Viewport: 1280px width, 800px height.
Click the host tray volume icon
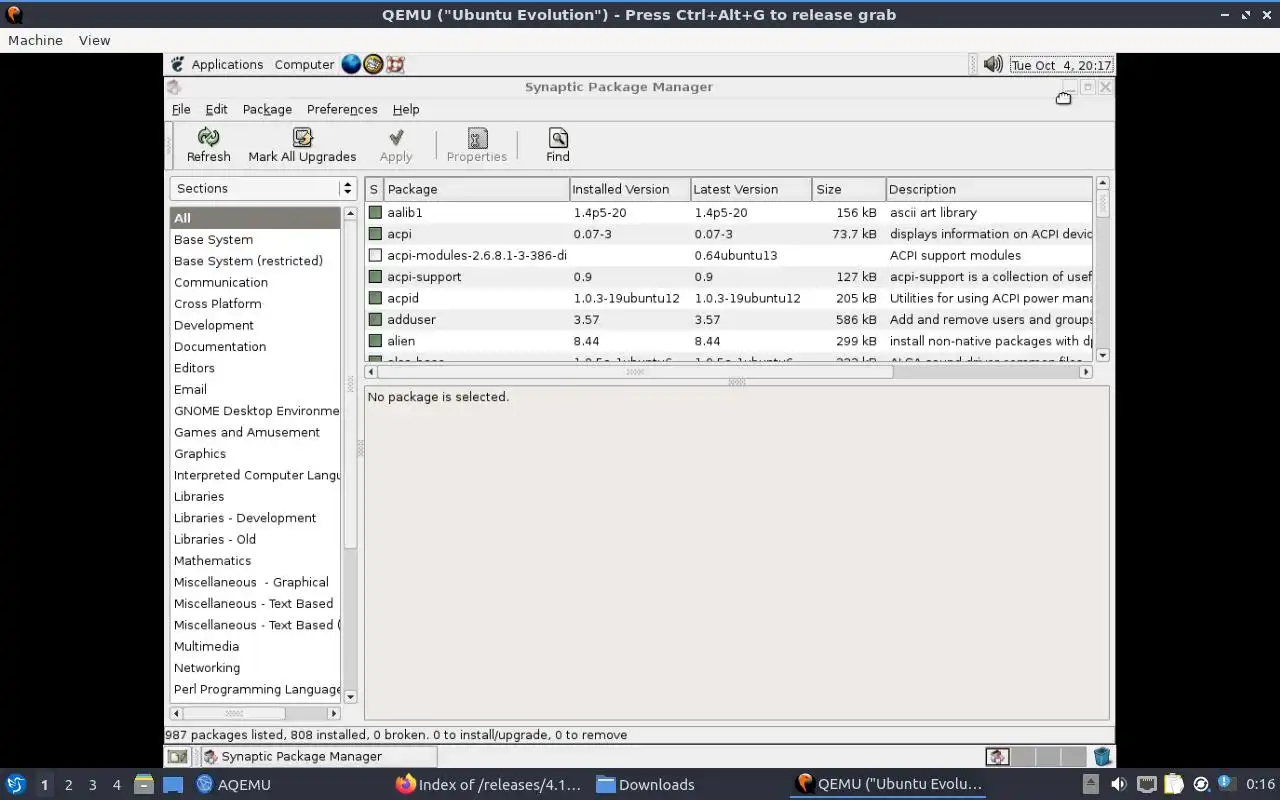tap(1118, 785)
